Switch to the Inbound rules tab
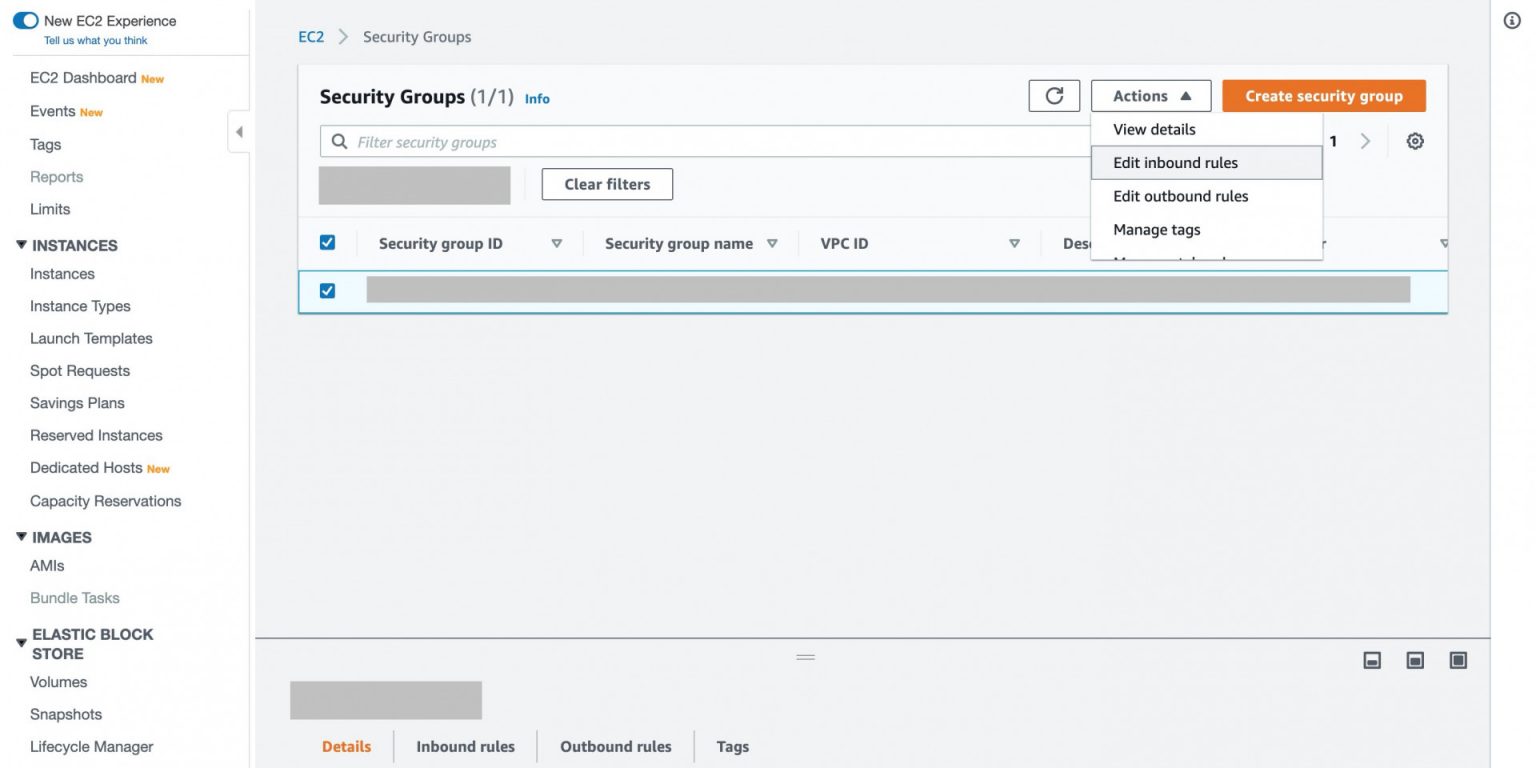The height and width of the screenshot is (768, 1536). [x=465, y=746]
